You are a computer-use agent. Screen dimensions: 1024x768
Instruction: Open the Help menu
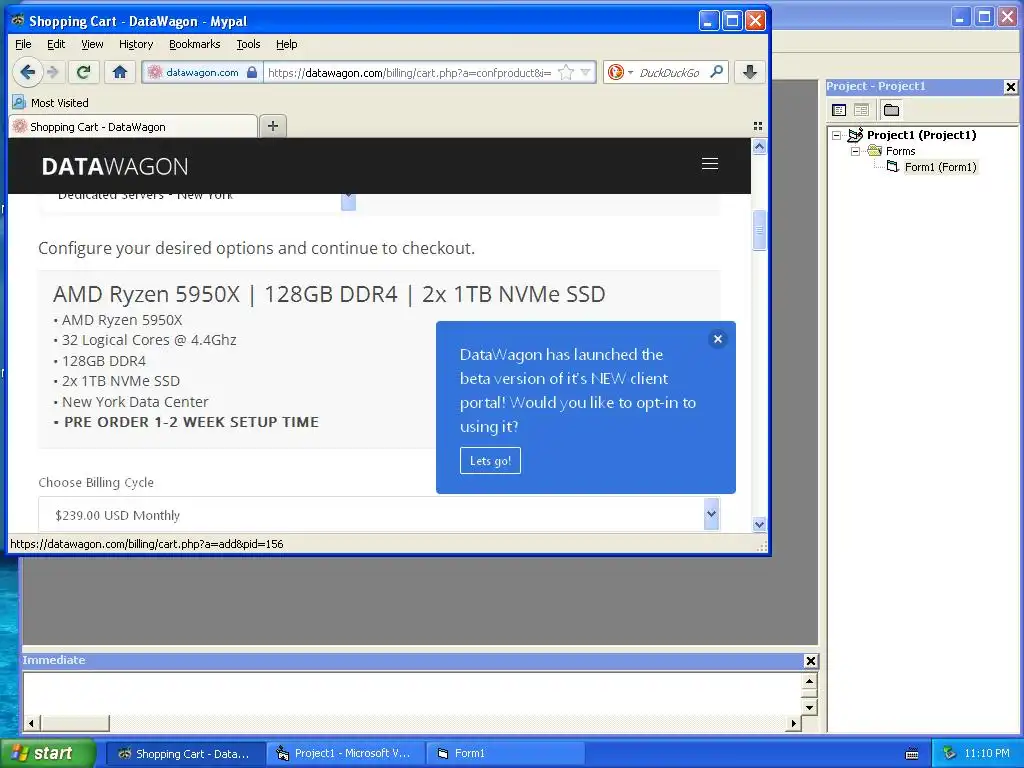(x=286, y=44)
